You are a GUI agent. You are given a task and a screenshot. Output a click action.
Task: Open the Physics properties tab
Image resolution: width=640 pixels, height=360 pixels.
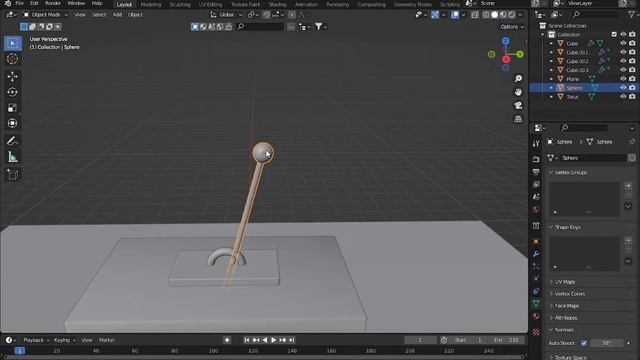pos(536,279)
